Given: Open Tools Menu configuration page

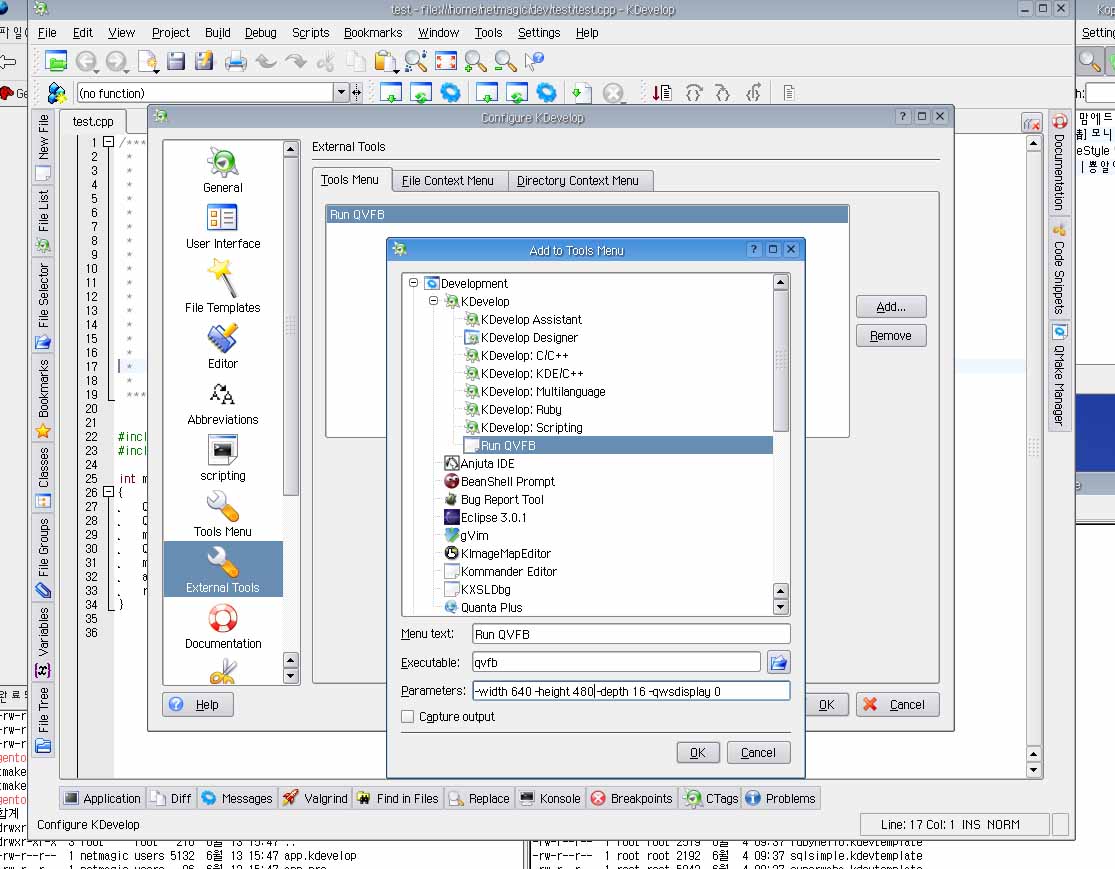Looking at the screenshot, I should 223,514.
